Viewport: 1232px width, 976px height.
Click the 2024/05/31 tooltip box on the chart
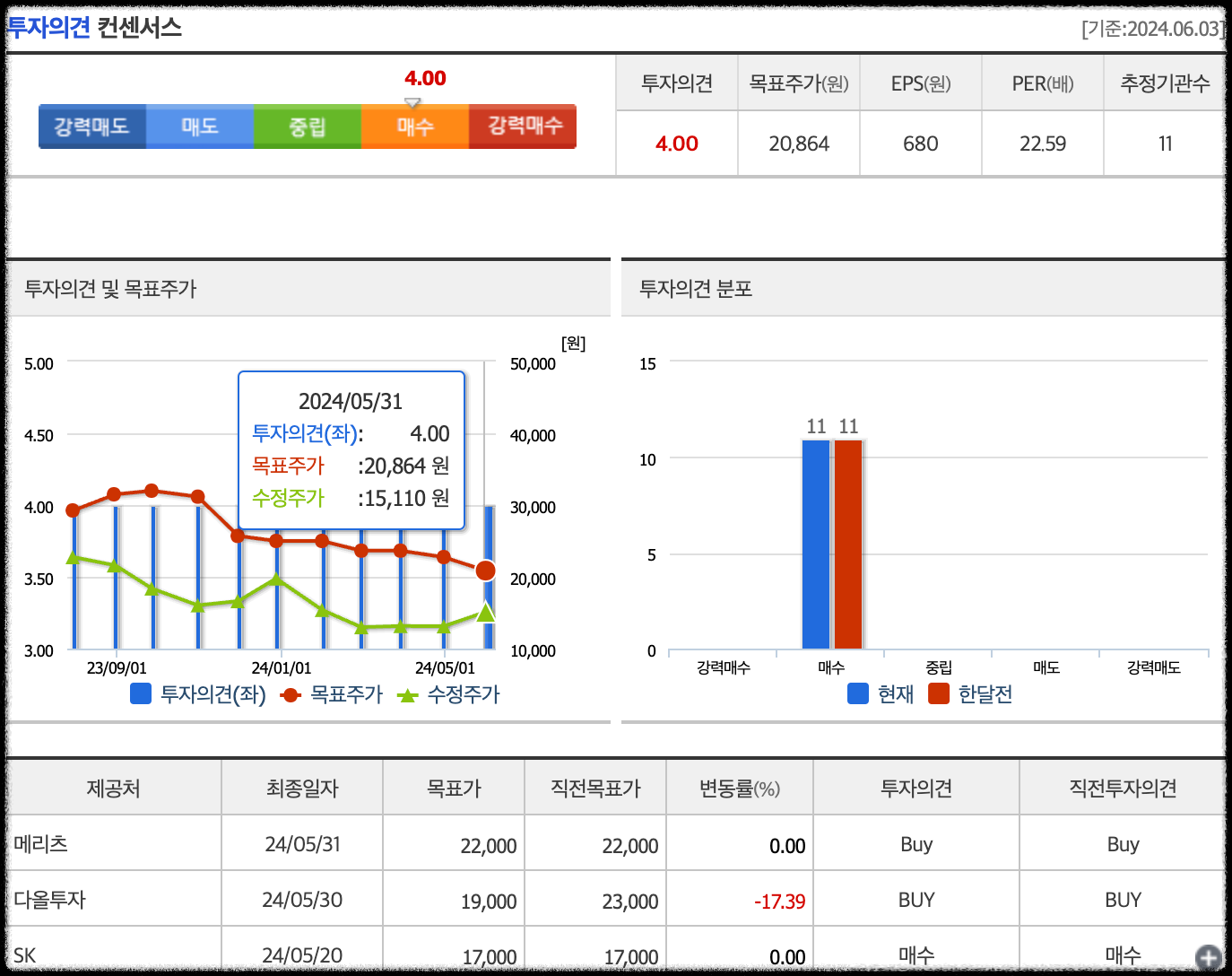click(351, 449)
